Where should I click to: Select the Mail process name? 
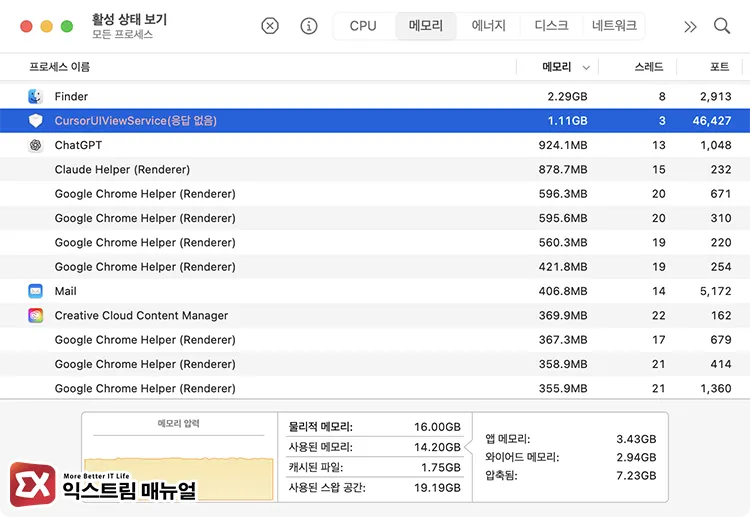(66, 291)
